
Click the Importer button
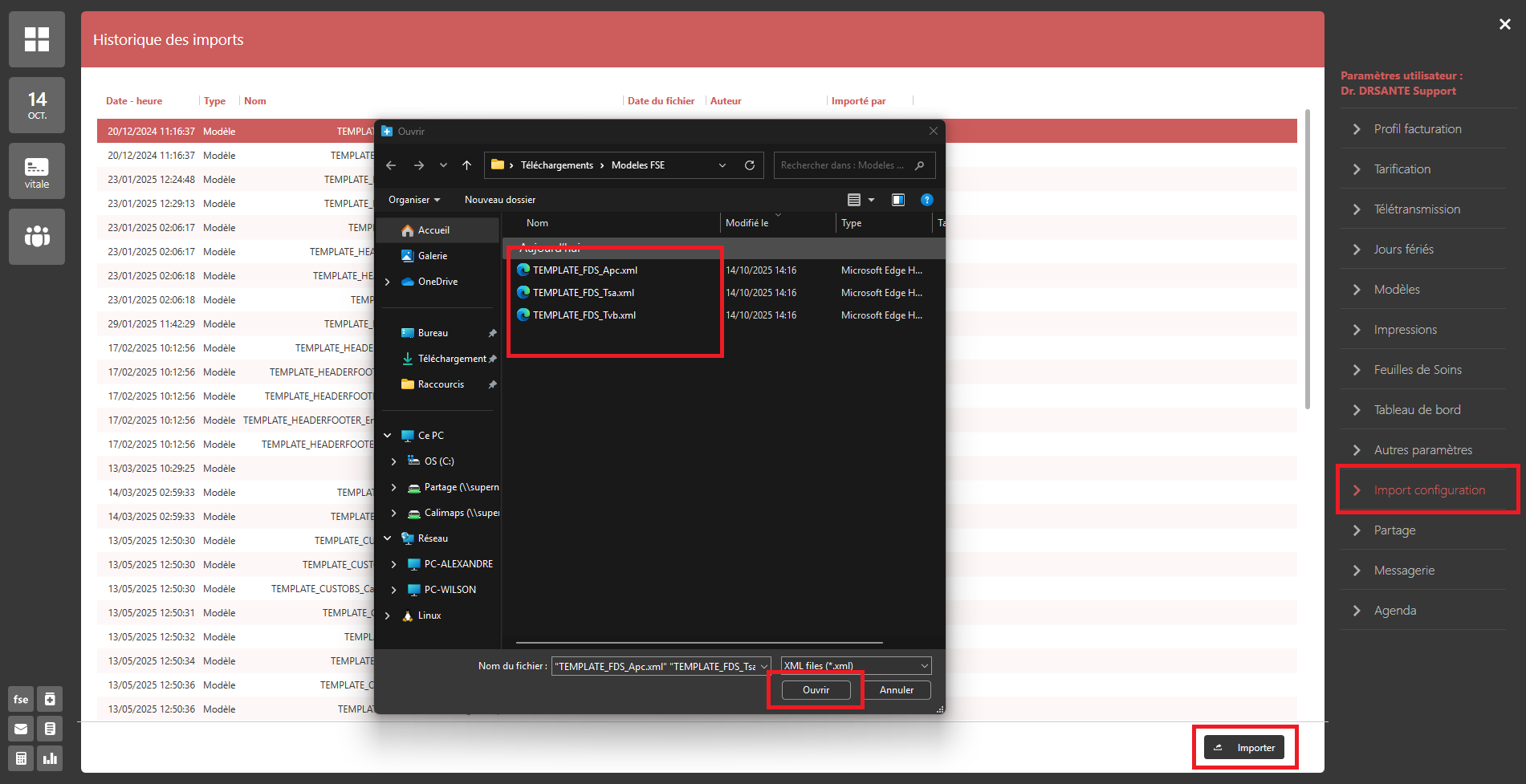[x=1245, y=748]
